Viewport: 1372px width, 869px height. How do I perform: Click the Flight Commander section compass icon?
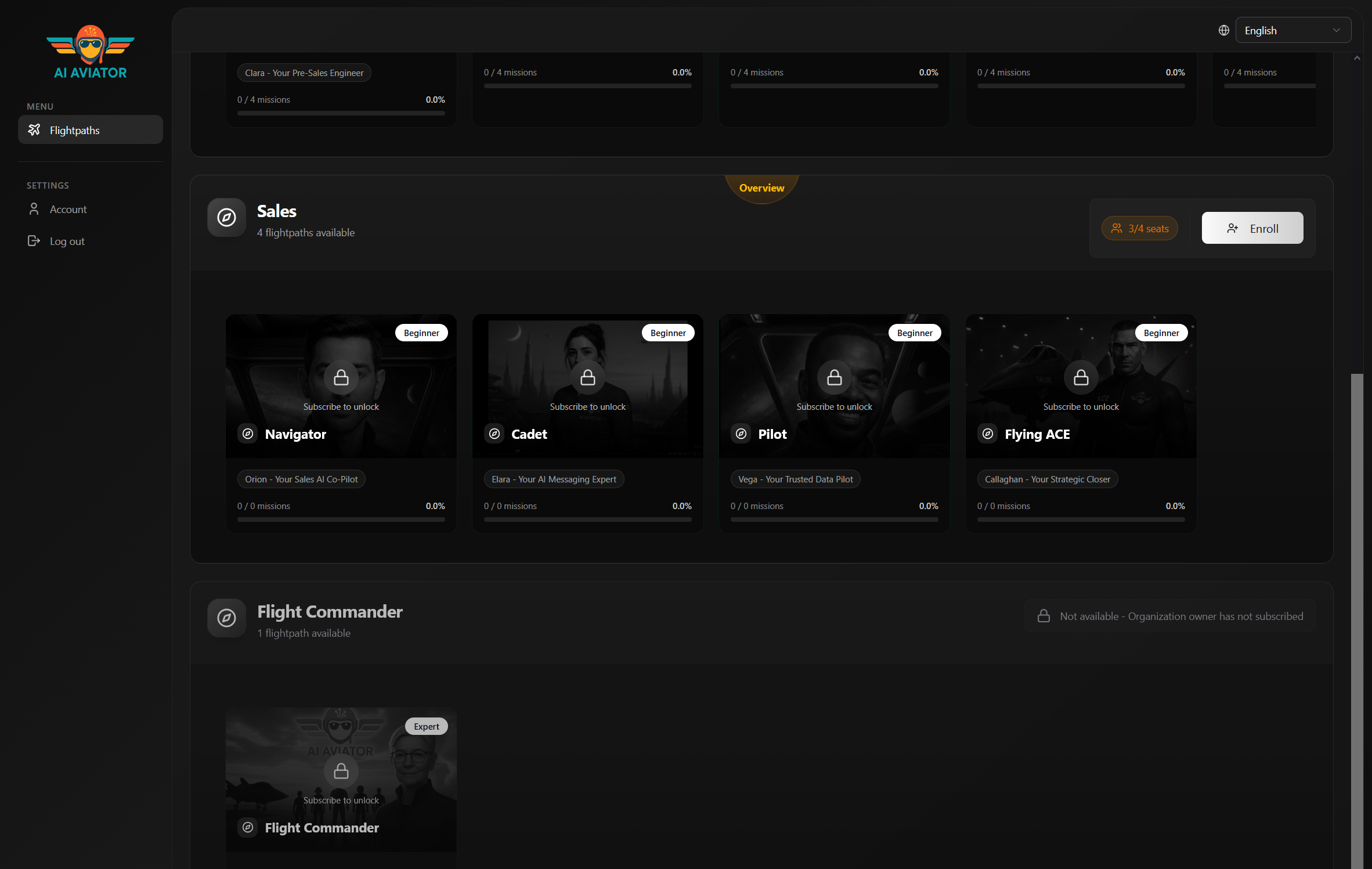click(226, 618)
